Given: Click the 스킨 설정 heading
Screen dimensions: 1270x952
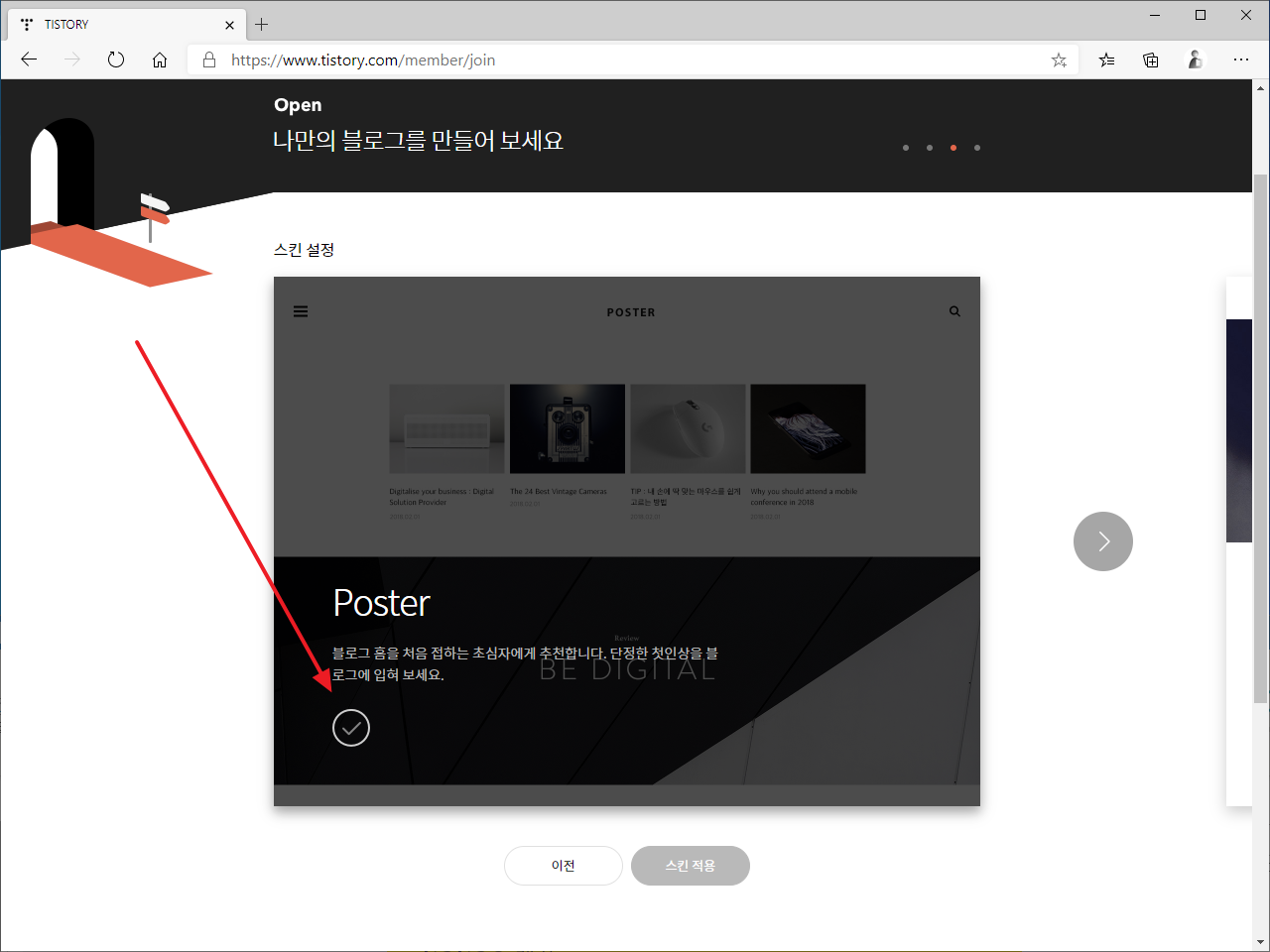Looking at the screenshot, I should coord(304,250).
